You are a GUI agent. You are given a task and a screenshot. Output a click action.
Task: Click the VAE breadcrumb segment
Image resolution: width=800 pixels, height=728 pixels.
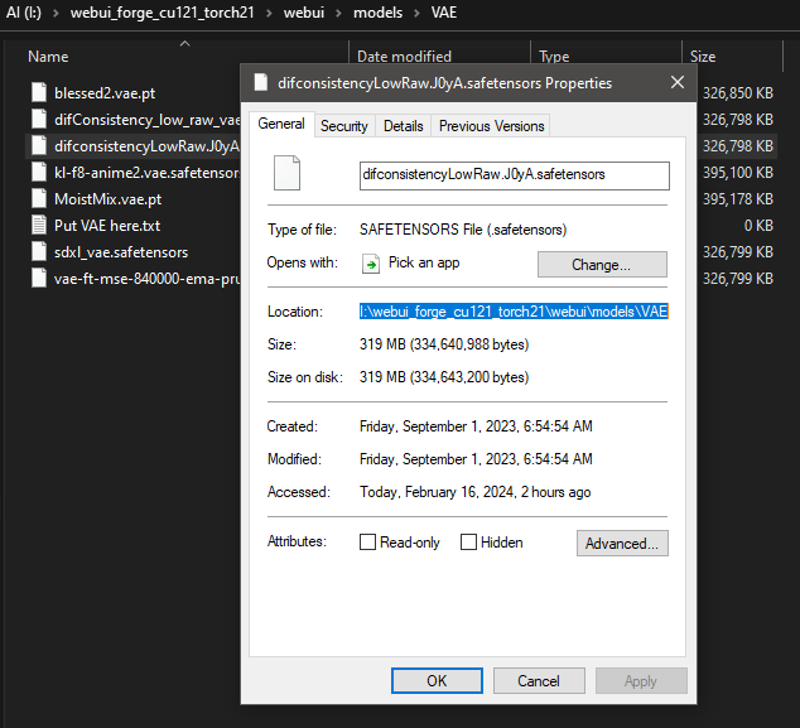[x=444, y=13]
